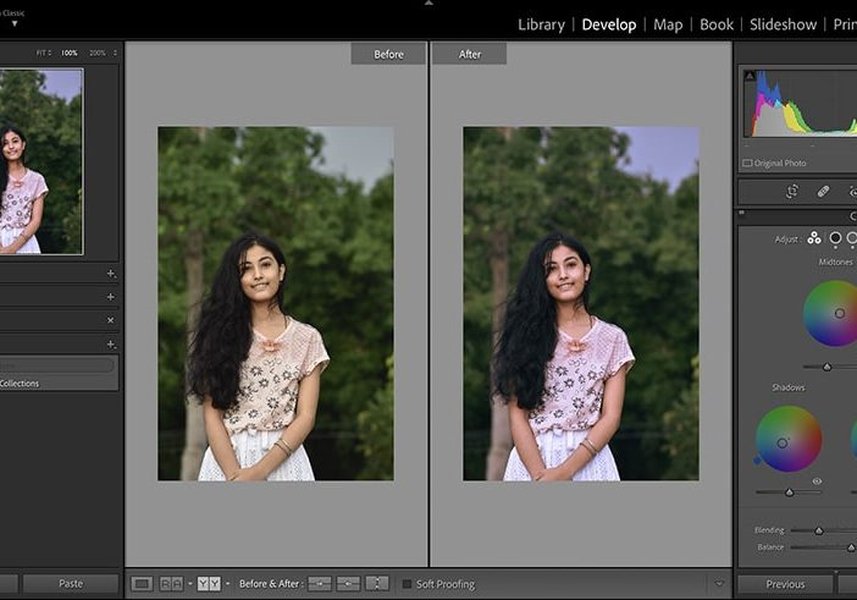Click the blue shadows color indicator dot
The image size is (857, 600).
pos(757,460)
